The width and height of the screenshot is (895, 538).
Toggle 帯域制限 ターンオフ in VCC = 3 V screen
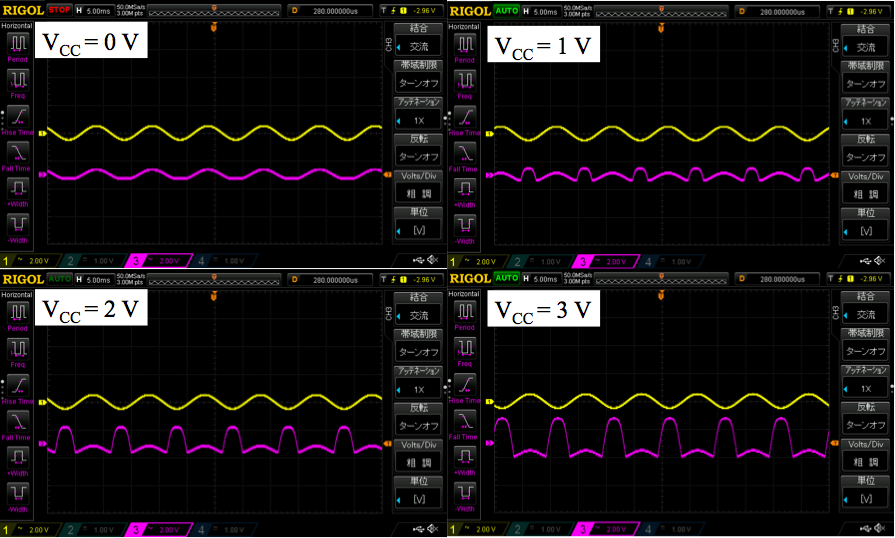[865, 345]
